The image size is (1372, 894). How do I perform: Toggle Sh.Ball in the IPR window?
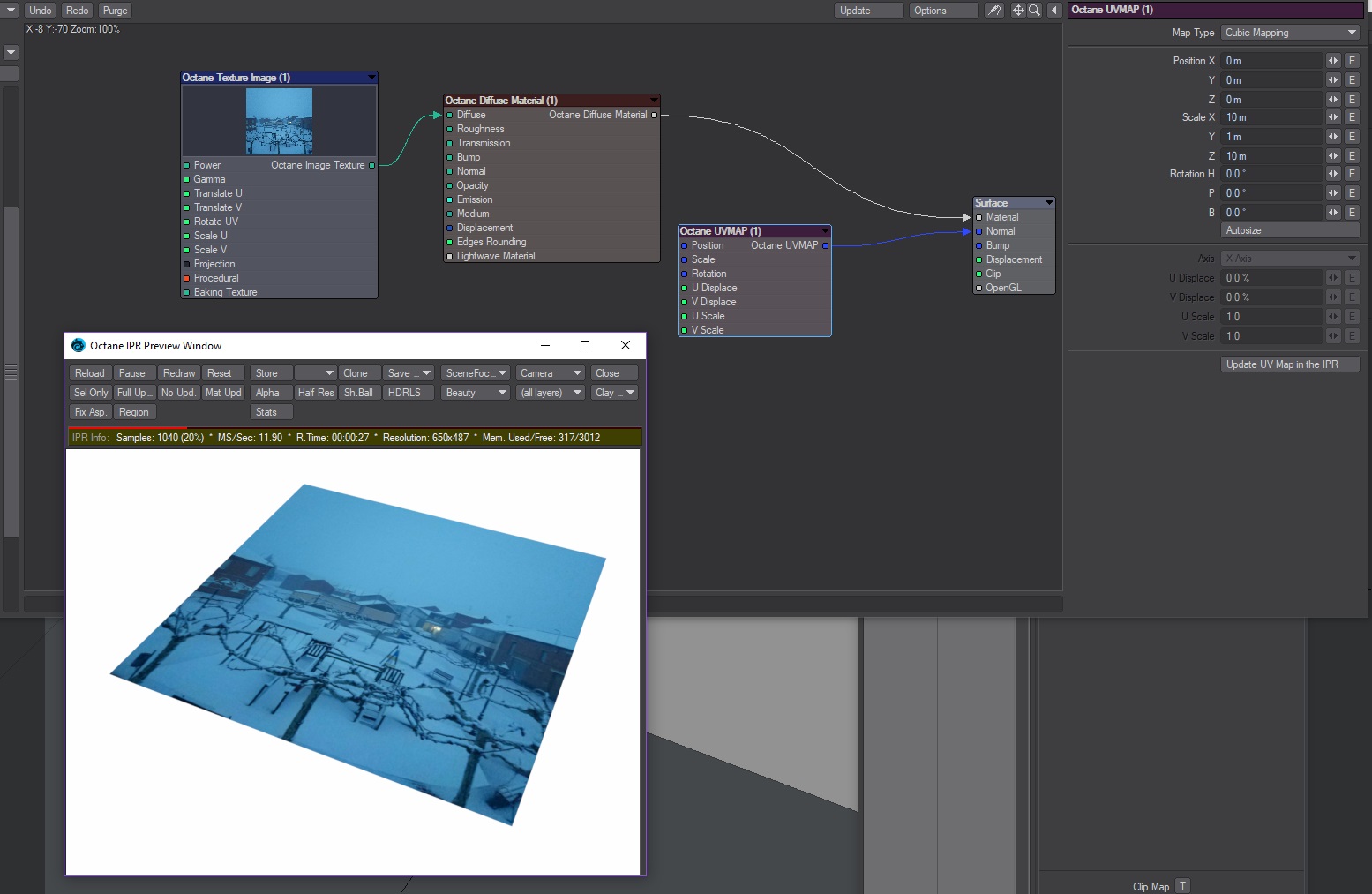(x=360, y=393)
